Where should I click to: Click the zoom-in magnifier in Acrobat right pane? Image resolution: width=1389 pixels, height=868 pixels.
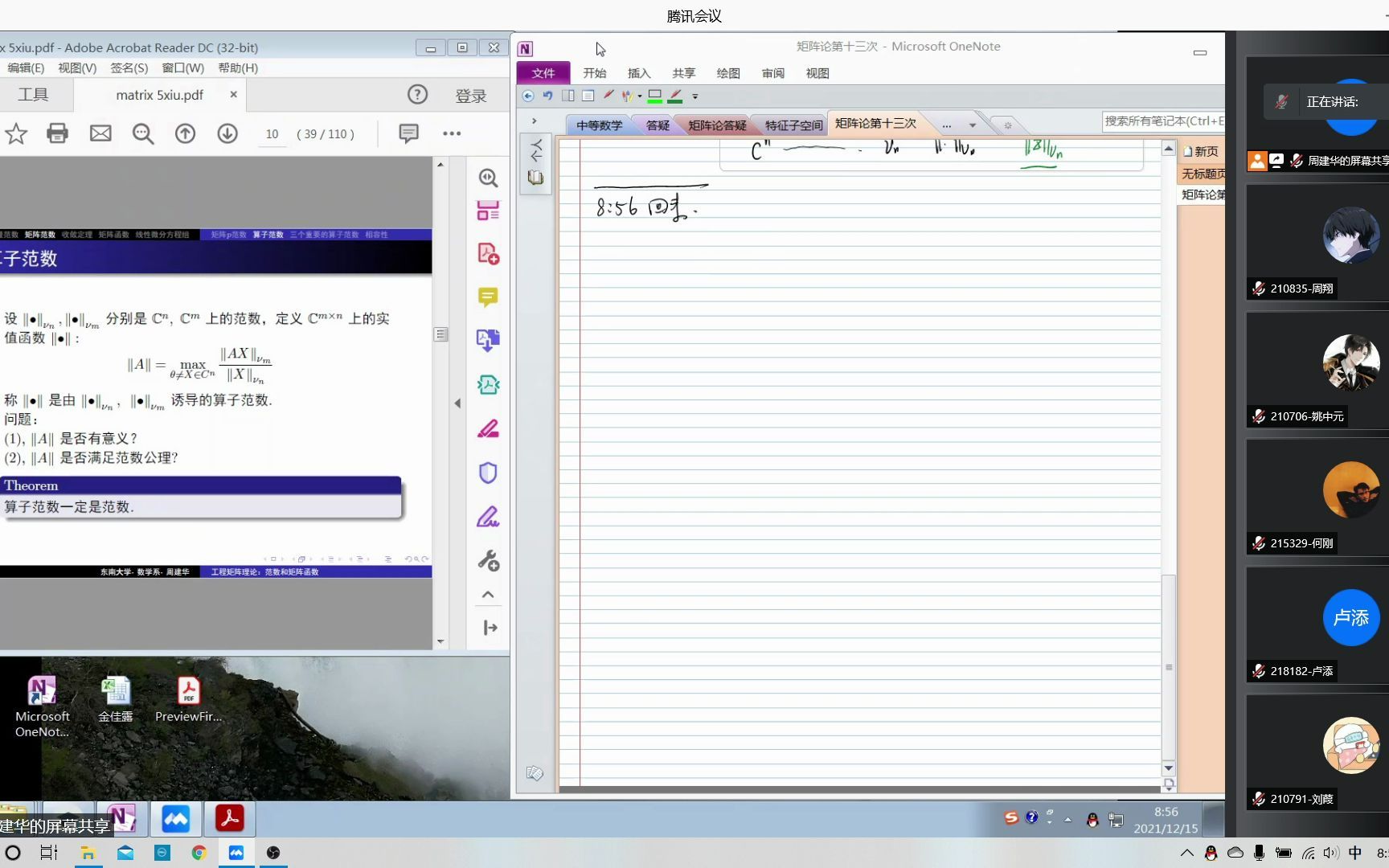pos(488,178)
